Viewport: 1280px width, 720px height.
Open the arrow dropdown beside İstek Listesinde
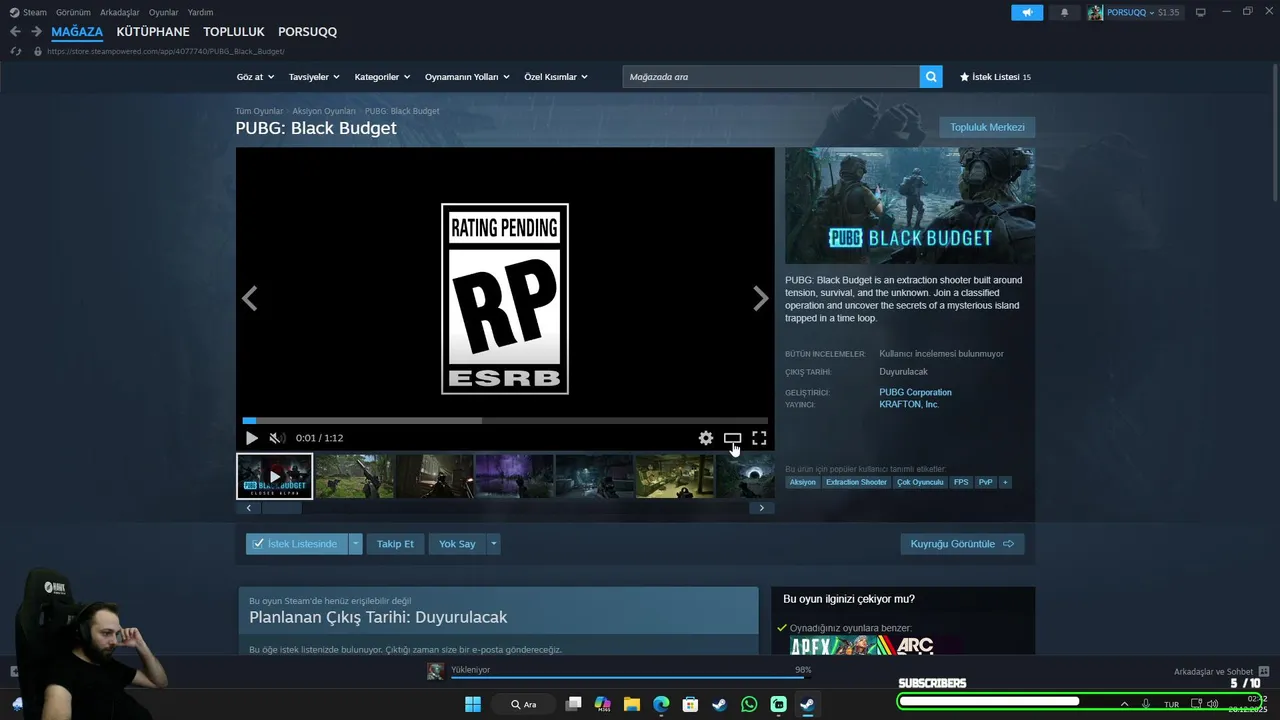[355, 544]
